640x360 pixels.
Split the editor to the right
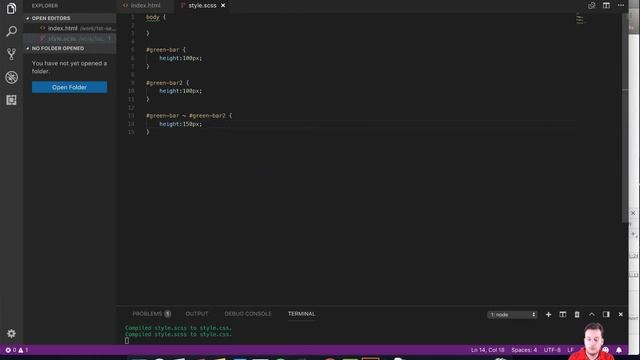coord(606,5)
